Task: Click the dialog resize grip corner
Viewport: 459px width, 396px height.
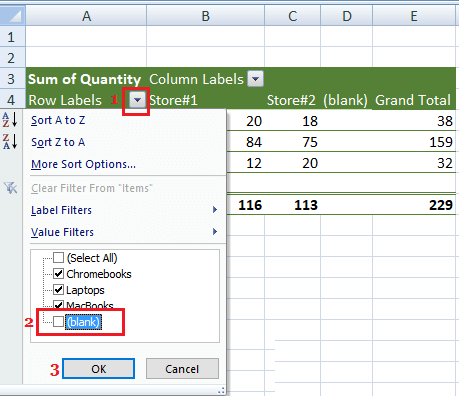Action: coord(221,391)
